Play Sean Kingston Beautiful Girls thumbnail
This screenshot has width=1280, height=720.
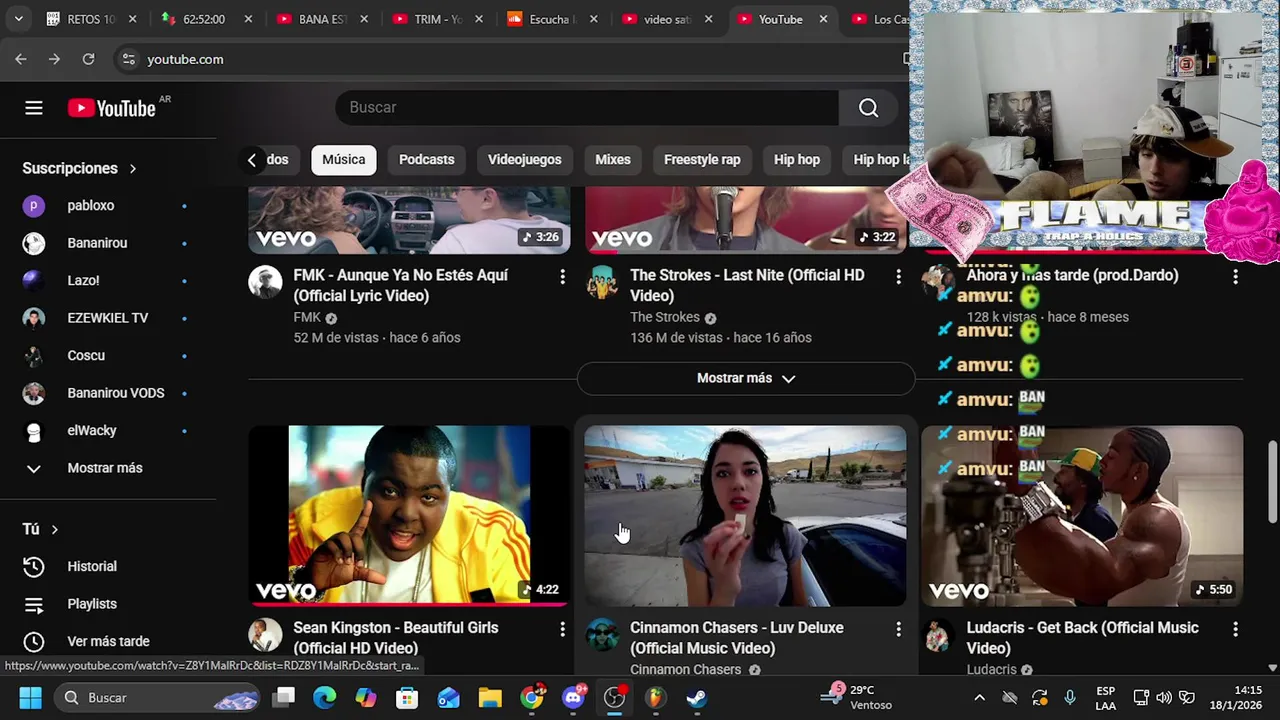(409, 515)
